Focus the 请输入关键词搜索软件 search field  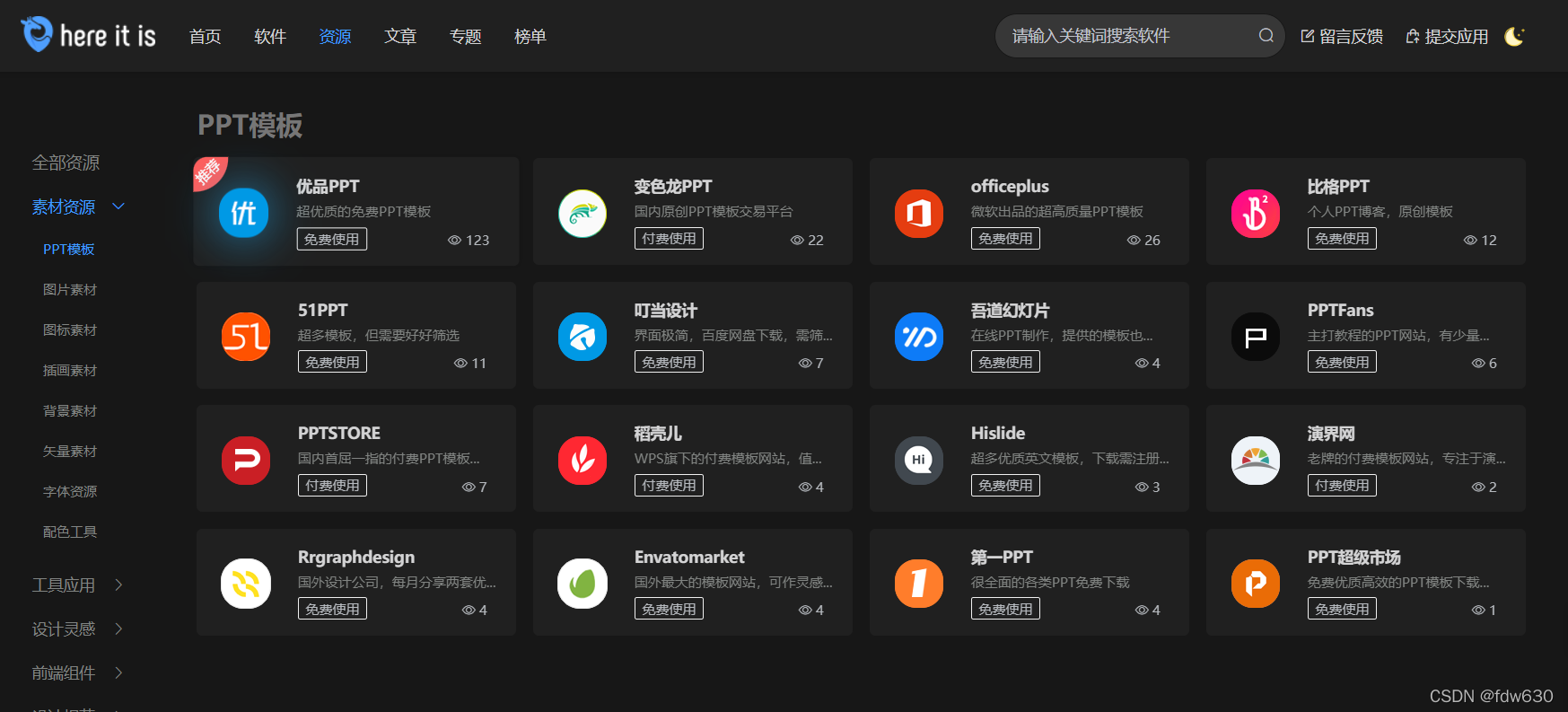(x=1140, y=36)
